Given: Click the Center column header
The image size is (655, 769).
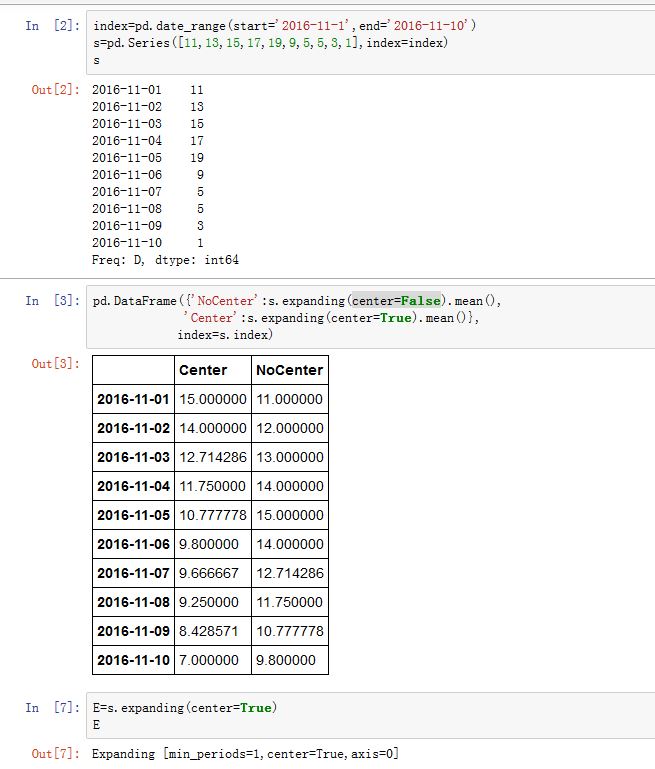Looking at the screenshot, I should (202, 370).
